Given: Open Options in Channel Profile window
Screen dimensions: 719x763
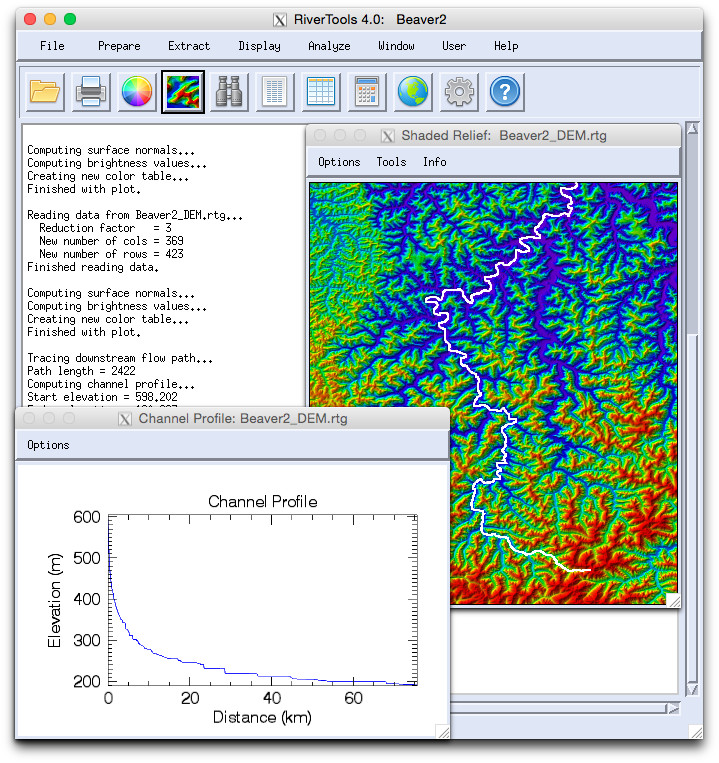Looking at the screenshot, I should click(x=48, y=445).
